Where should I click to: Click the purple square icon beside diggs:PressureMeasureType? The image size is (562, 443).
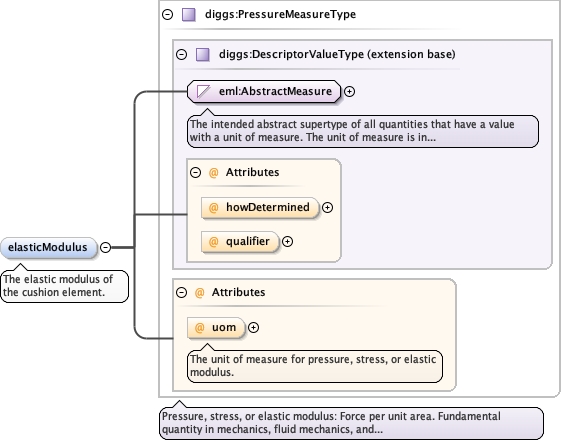click(189, 15)
